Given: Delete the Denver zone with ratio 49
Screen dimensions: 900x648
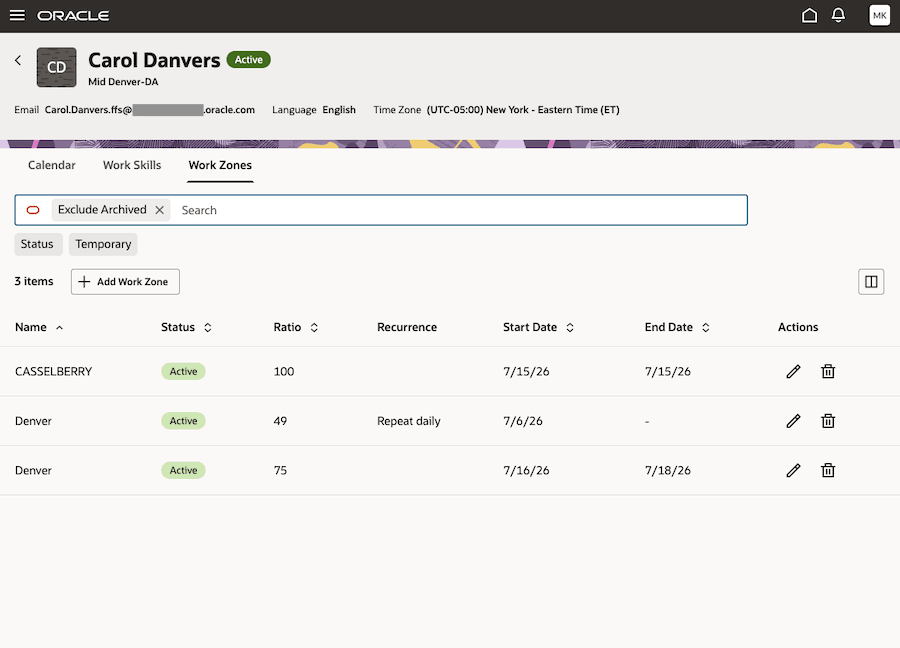Looking at the screenshot, I should click(x=828, y=421).
